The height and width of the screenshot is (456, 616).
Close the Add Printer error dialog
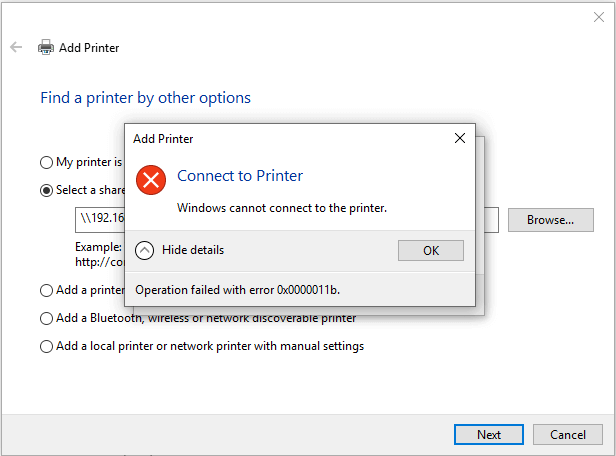(x=459, y=139)
